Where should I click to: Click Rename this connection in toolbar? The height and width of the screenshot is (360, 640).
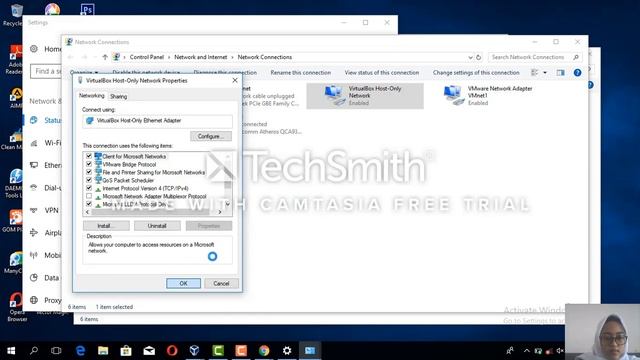(x=300, y=73)
